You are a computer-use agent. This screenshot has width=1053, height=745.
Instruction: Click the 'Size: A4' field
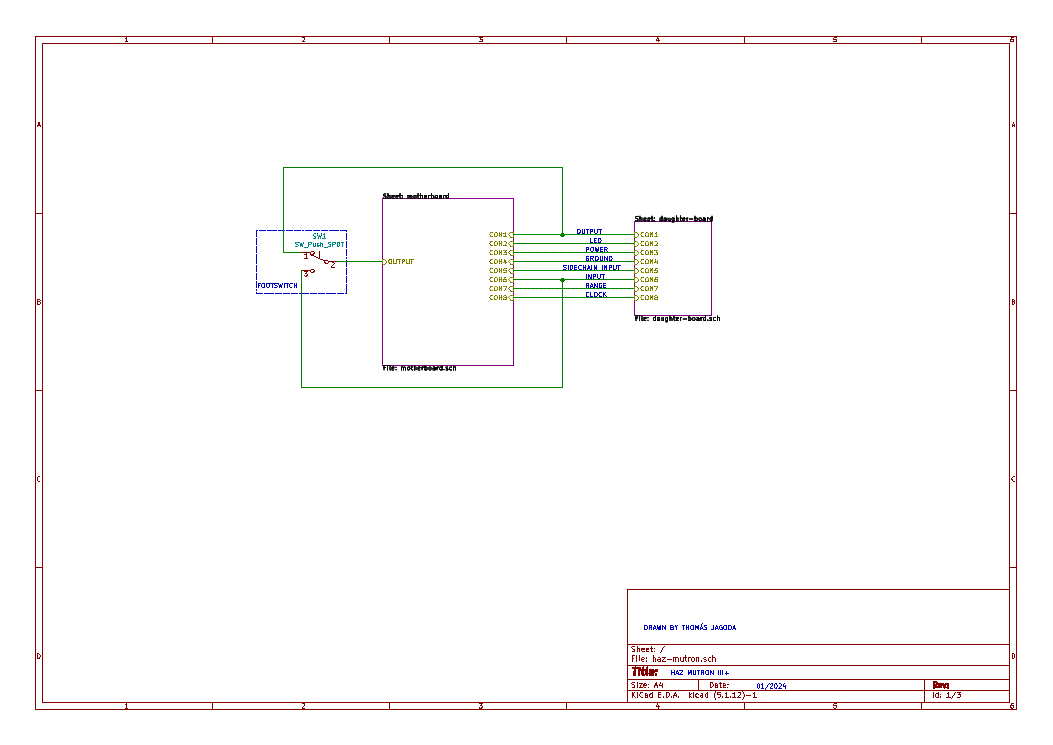tap(647, 685)
